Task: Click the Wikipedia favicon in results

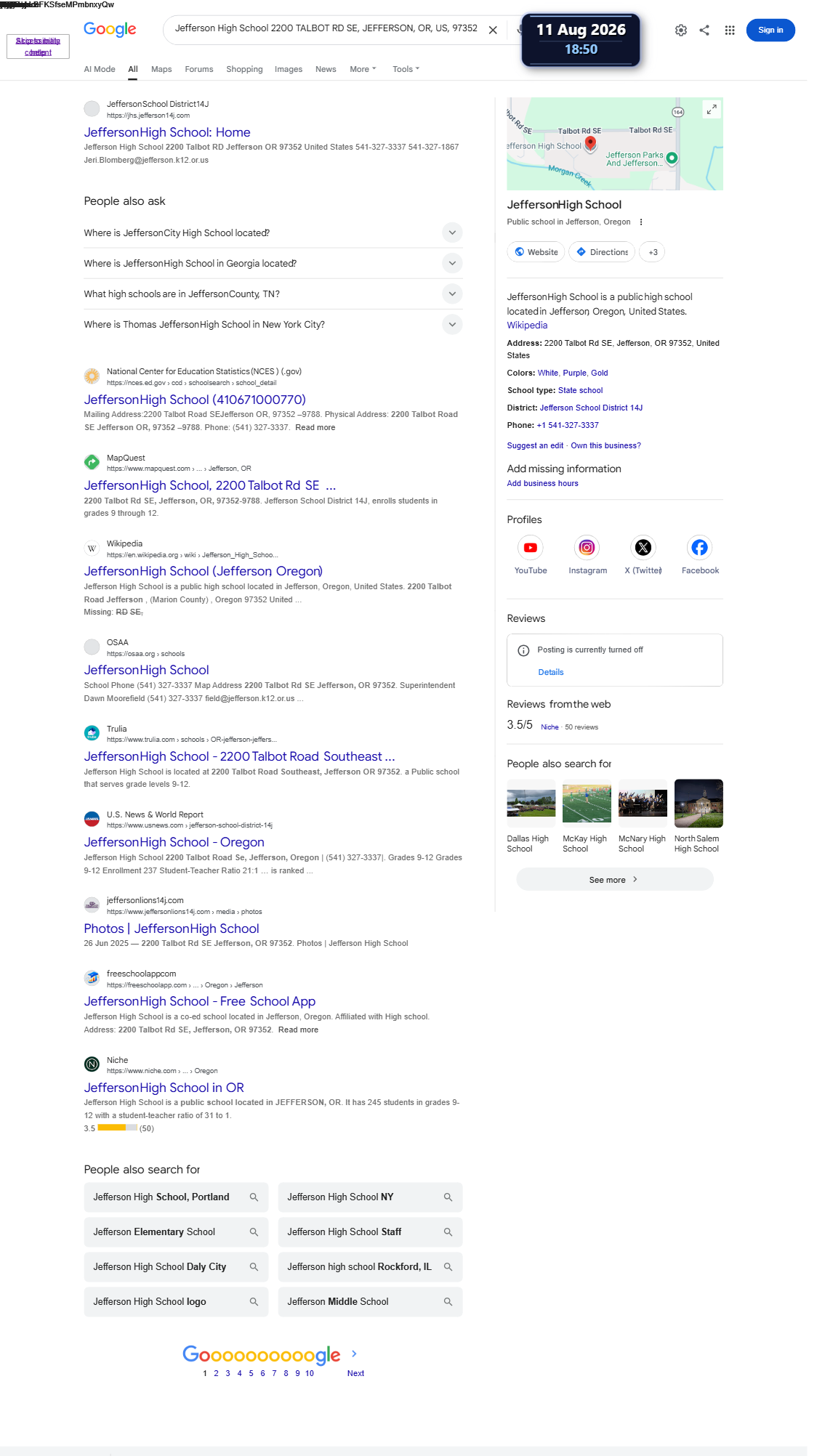Action: 92,548
